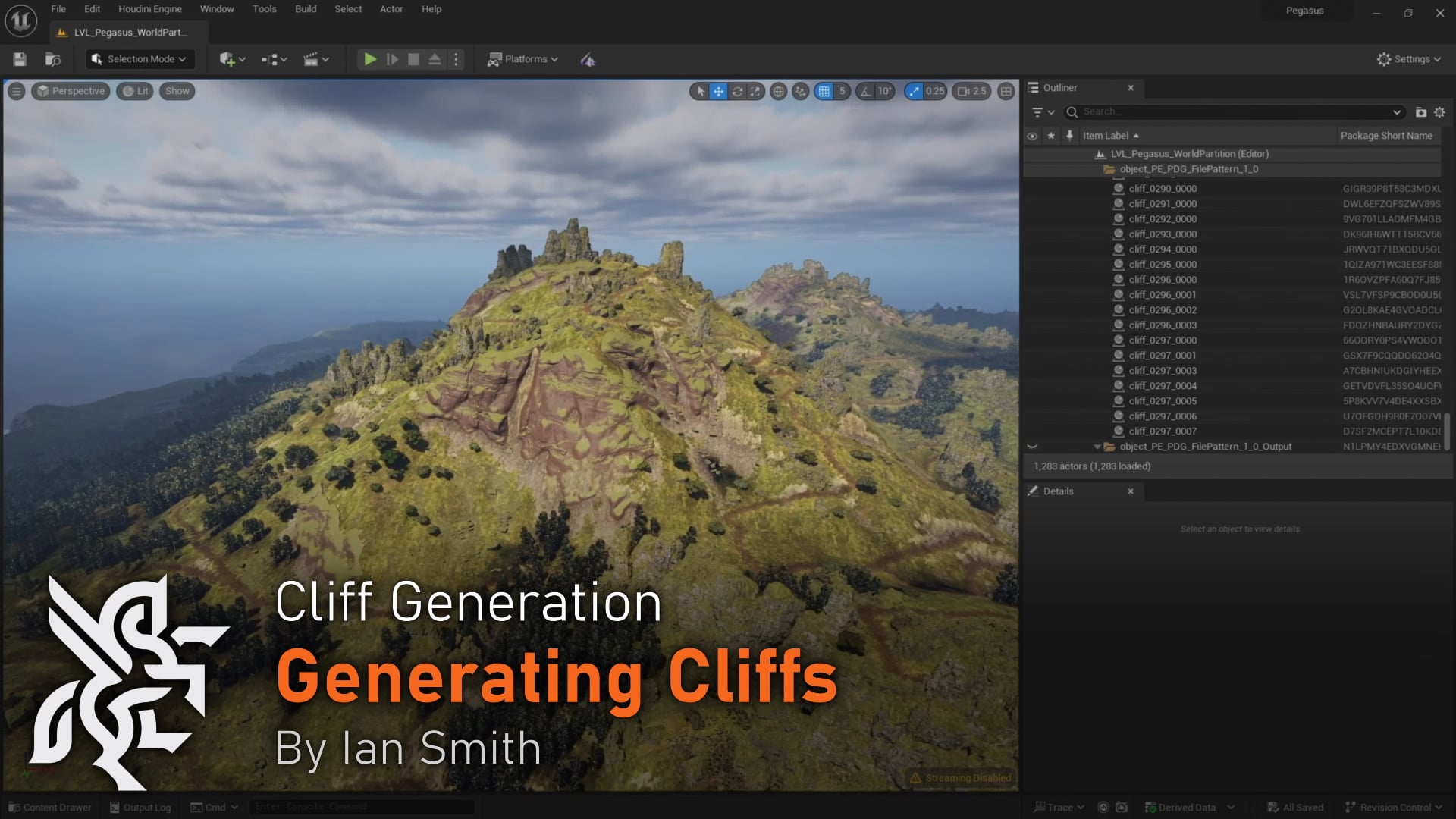Open the Houdini Engine menu
Viewport: 1456px width, 819px height.
(x=149, y=8)
